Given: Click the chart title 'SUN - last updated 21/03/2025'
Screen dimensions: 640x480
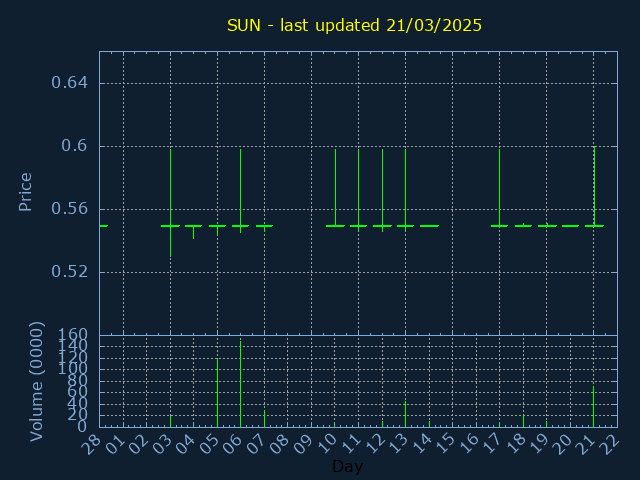Looking at the screenshot, I should 354,25.
